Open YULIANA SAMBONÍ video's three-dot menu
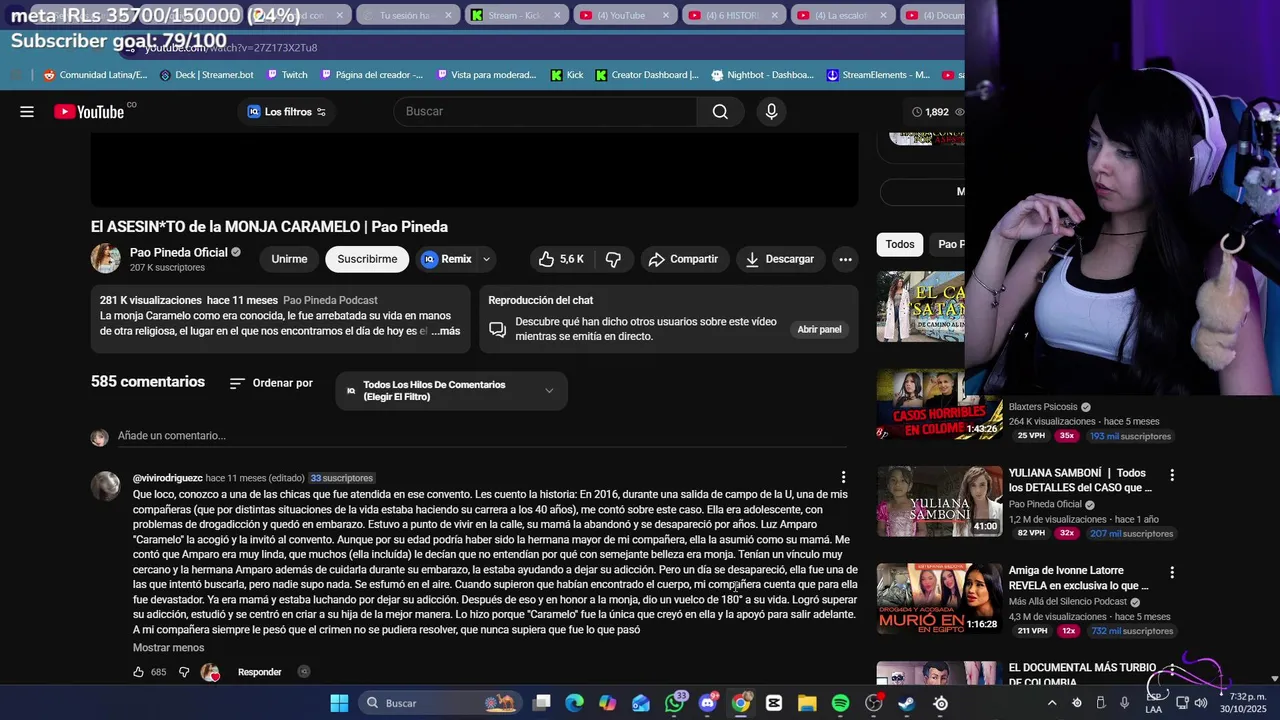The height and width of the screenshot is (720, 1280). 1172,475
